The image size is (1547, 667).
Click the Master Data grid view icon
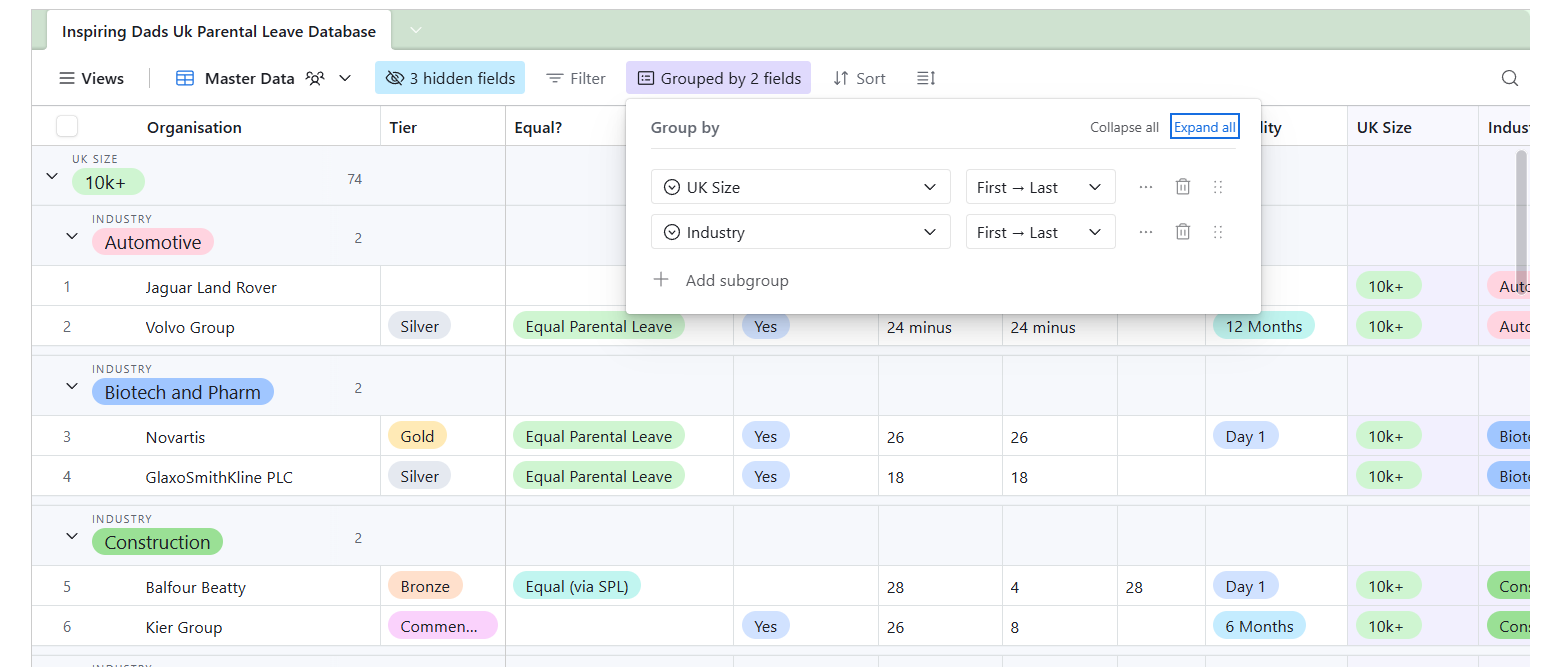tap(185, 78)
